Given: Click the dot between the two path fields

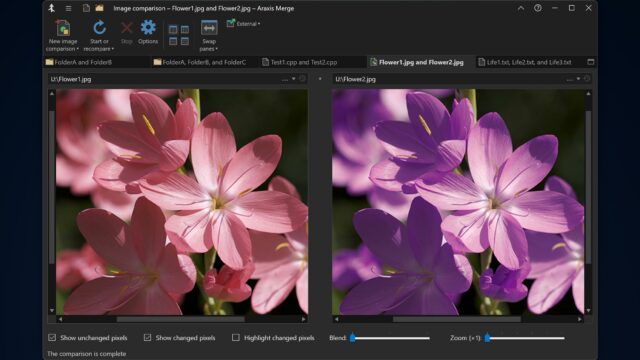Looking at the screenshot, I should pyautogui.click(x=320, y=79).
